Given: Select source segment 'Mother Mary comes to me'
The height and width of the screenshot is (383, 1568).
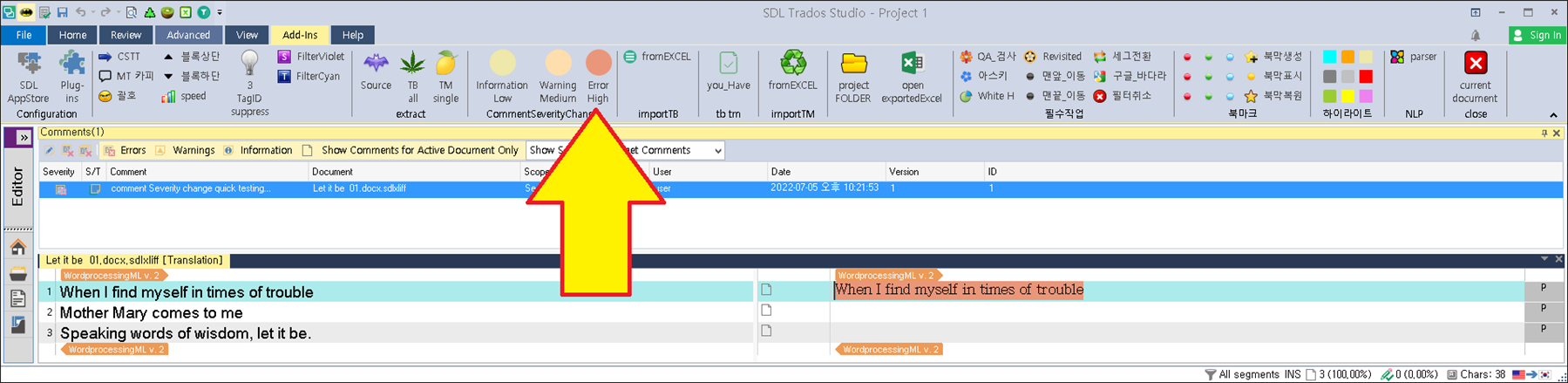Looking at the screenshot, I should [x=152, y=312].
